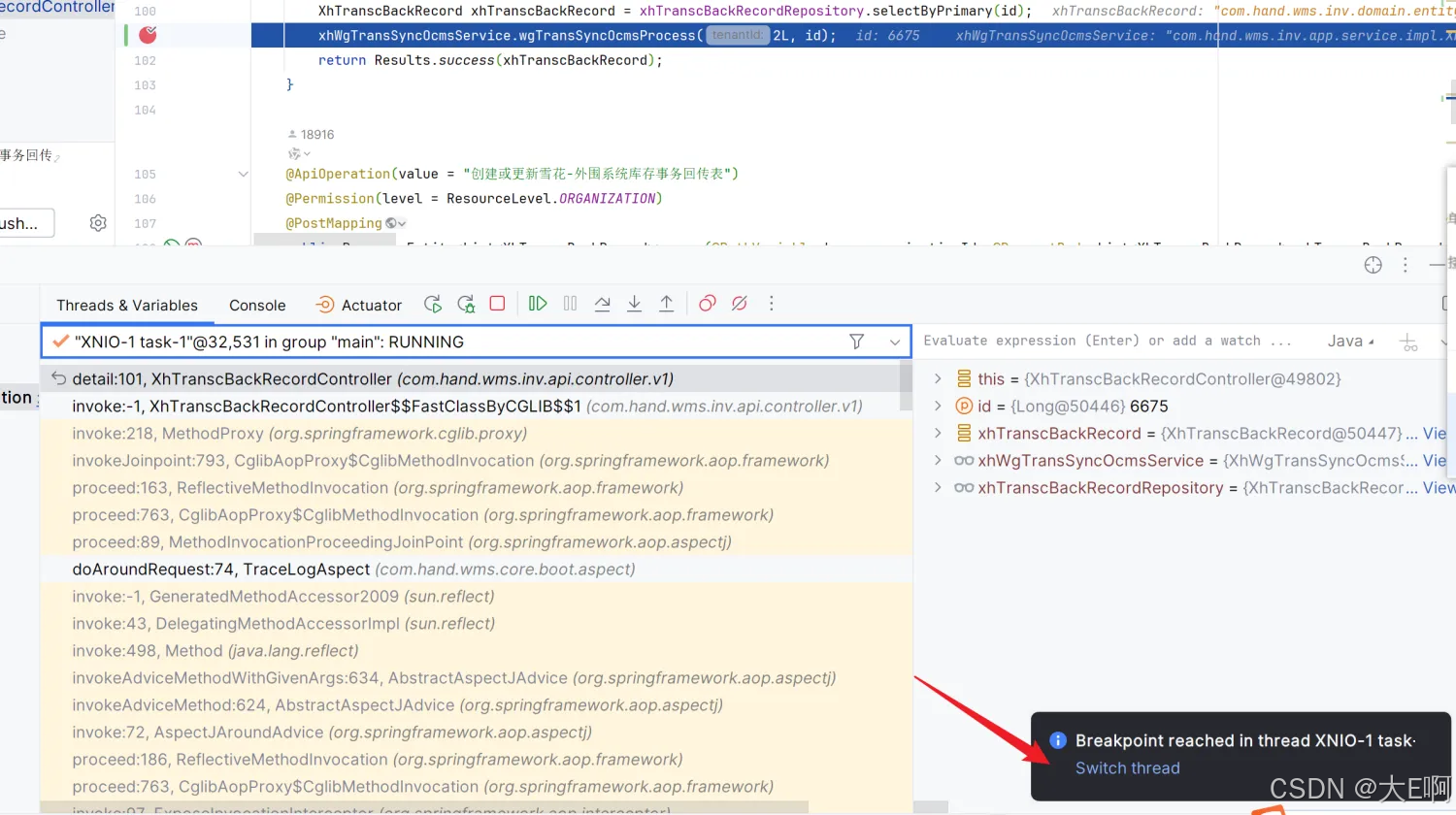Open the thread selector dropdown arrow
The image size is (1456, 815).
pos(895,342)
